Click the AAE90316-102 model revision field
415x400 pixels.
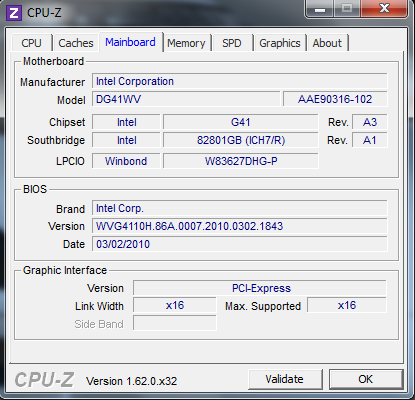(x=335, y=99)
